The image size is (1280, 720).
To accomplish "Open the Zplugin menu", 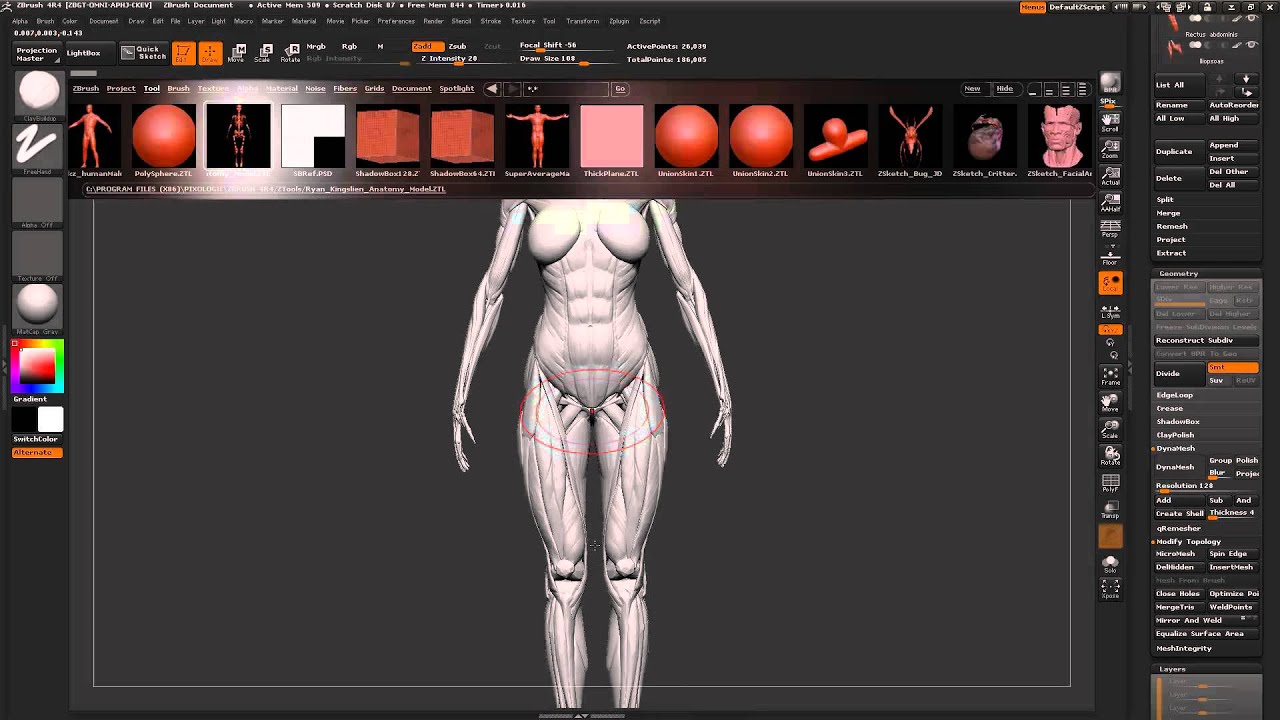I will point(619,21).
